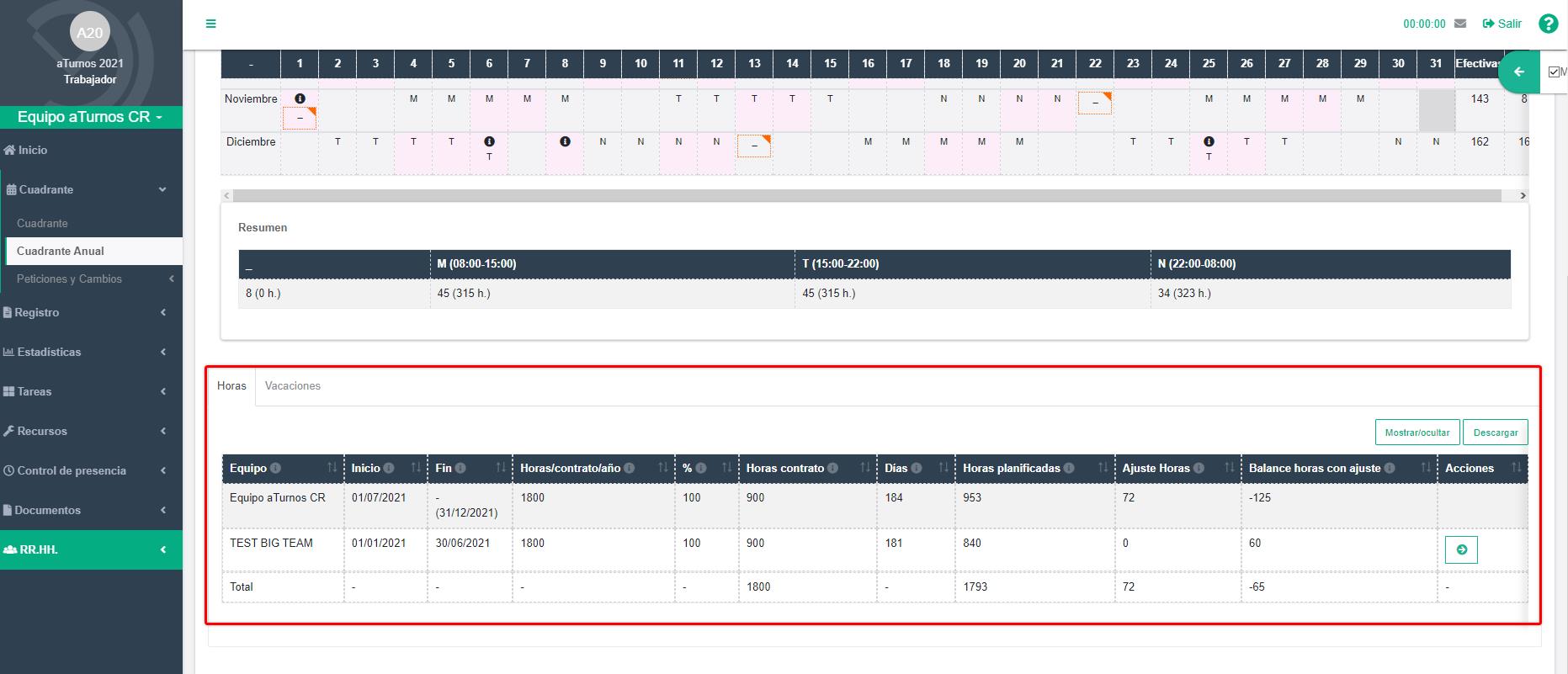Click the Descargar button

pyautogui.click(x=1495, y=433)
